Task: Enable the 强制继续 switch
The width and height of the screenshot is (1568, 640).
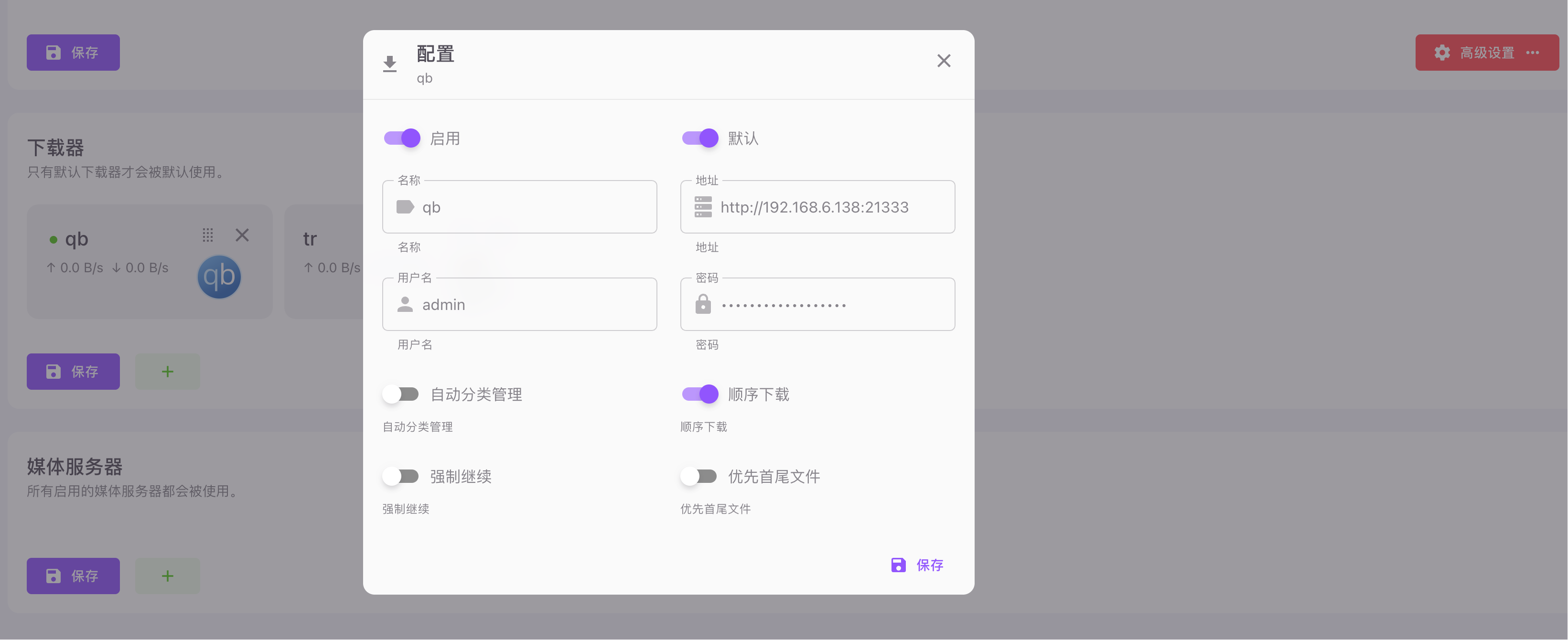Action: click(x=400, y=476)
